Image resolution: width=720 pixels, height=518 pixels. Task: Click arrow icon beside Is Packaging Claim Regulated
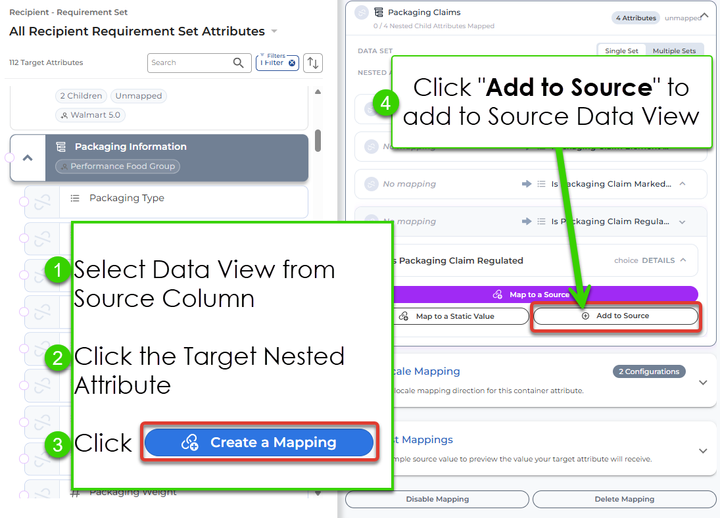coord(526,221)
